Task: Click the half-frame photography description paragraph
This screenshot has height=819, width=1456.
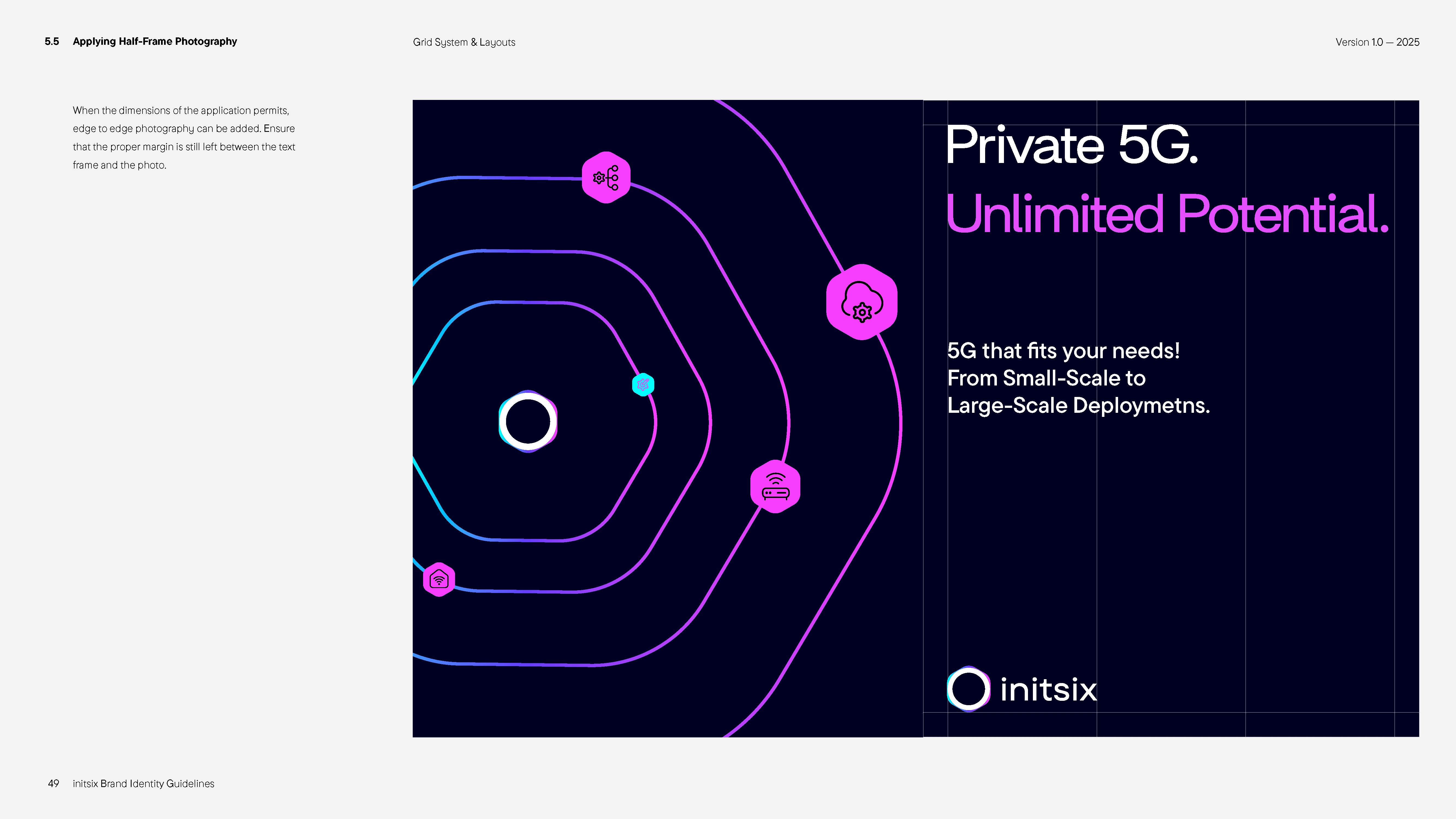Action: (x=184, y=138)
